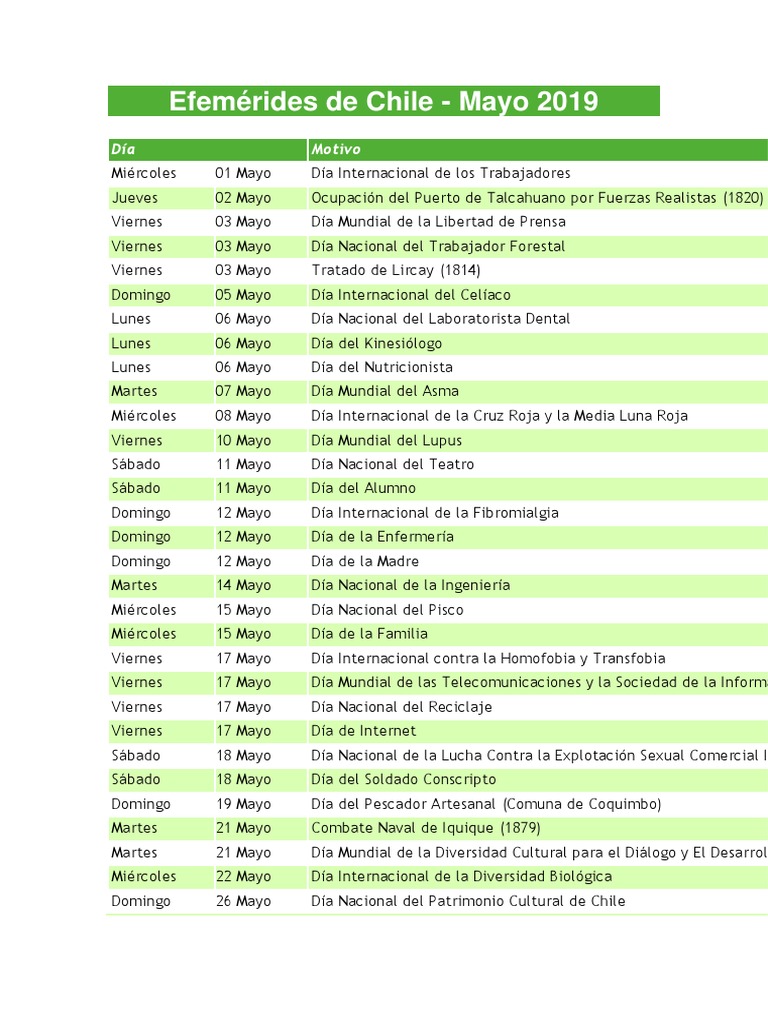Click the '10 Mayo' date cell
768x1024 pixels.
coord(244,441)
